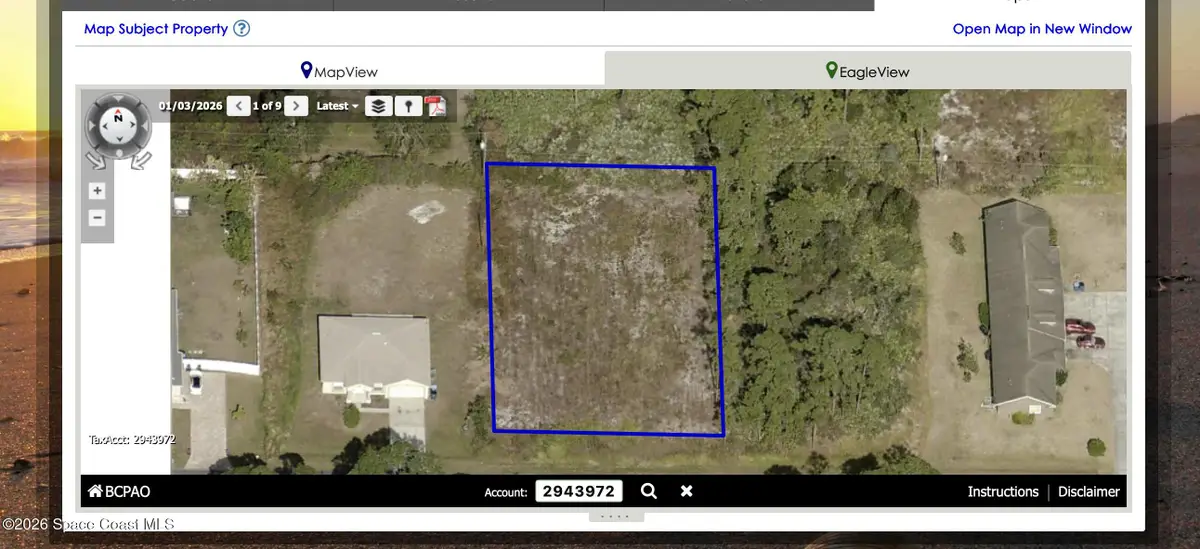Click the '1 of 9' image counter

click(x=267, y=106)
